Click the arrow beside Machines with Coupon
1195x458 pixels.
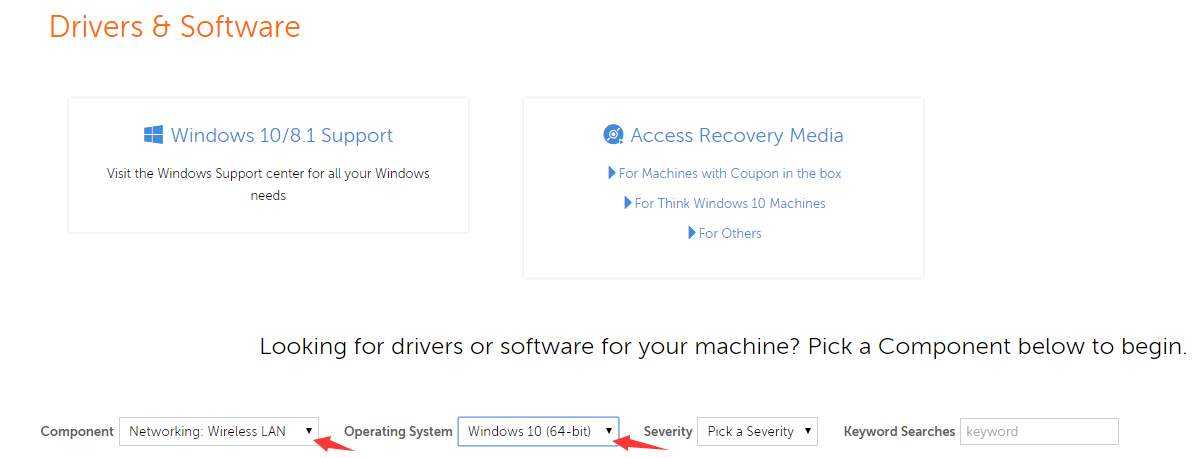pyautogui.click(x=612, y=173)
